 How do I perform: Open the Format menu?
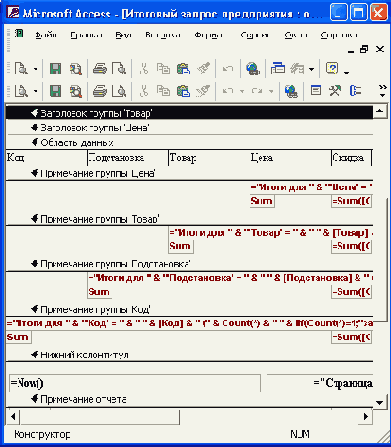tap(208, 35)
